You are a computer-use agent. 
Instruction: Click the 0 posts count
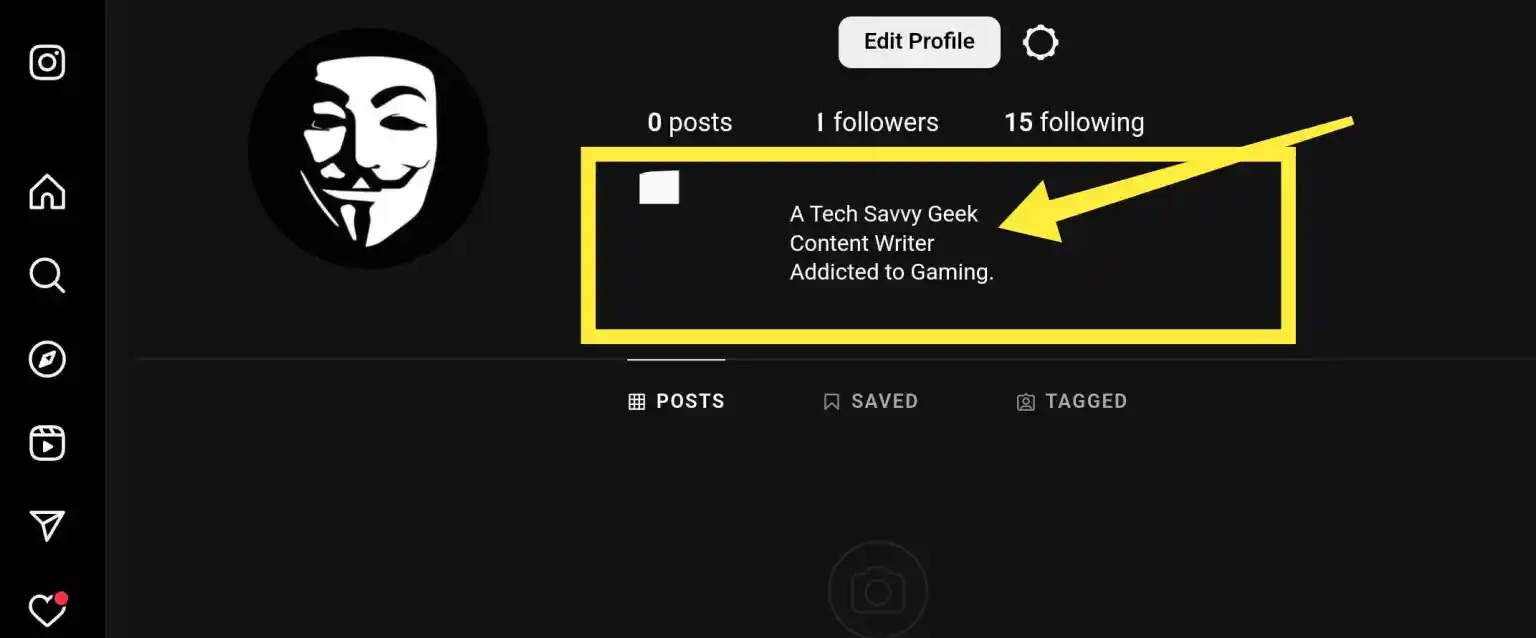pos(689,123)
